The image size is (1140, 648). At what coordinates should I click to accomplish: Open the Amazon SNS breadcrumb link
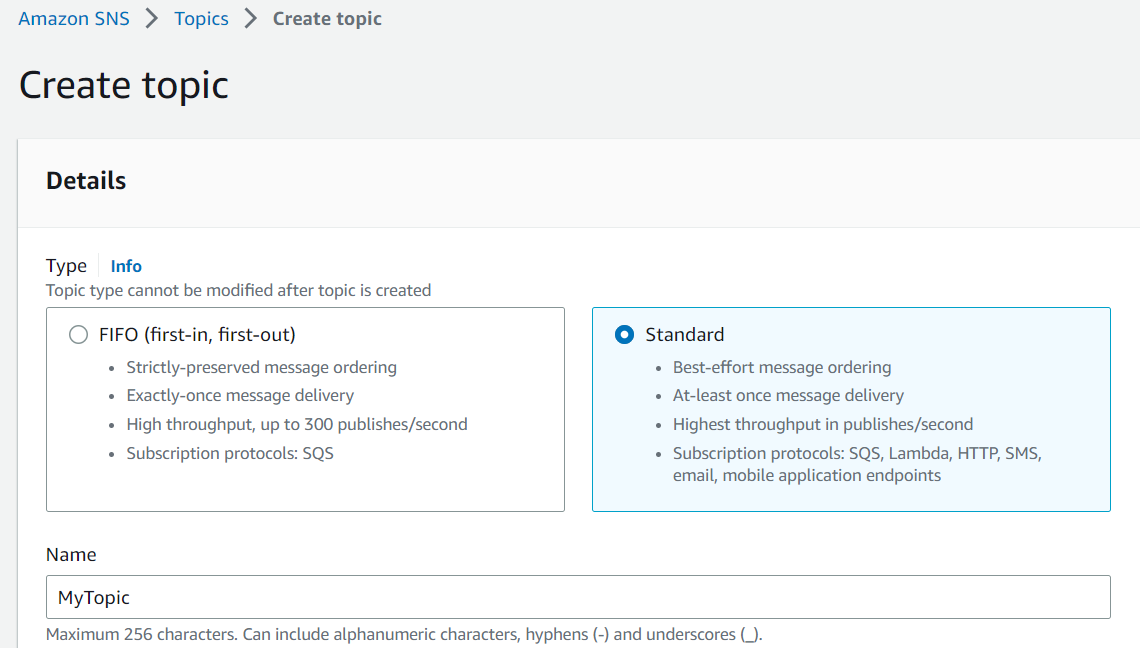tap(73, 18)
